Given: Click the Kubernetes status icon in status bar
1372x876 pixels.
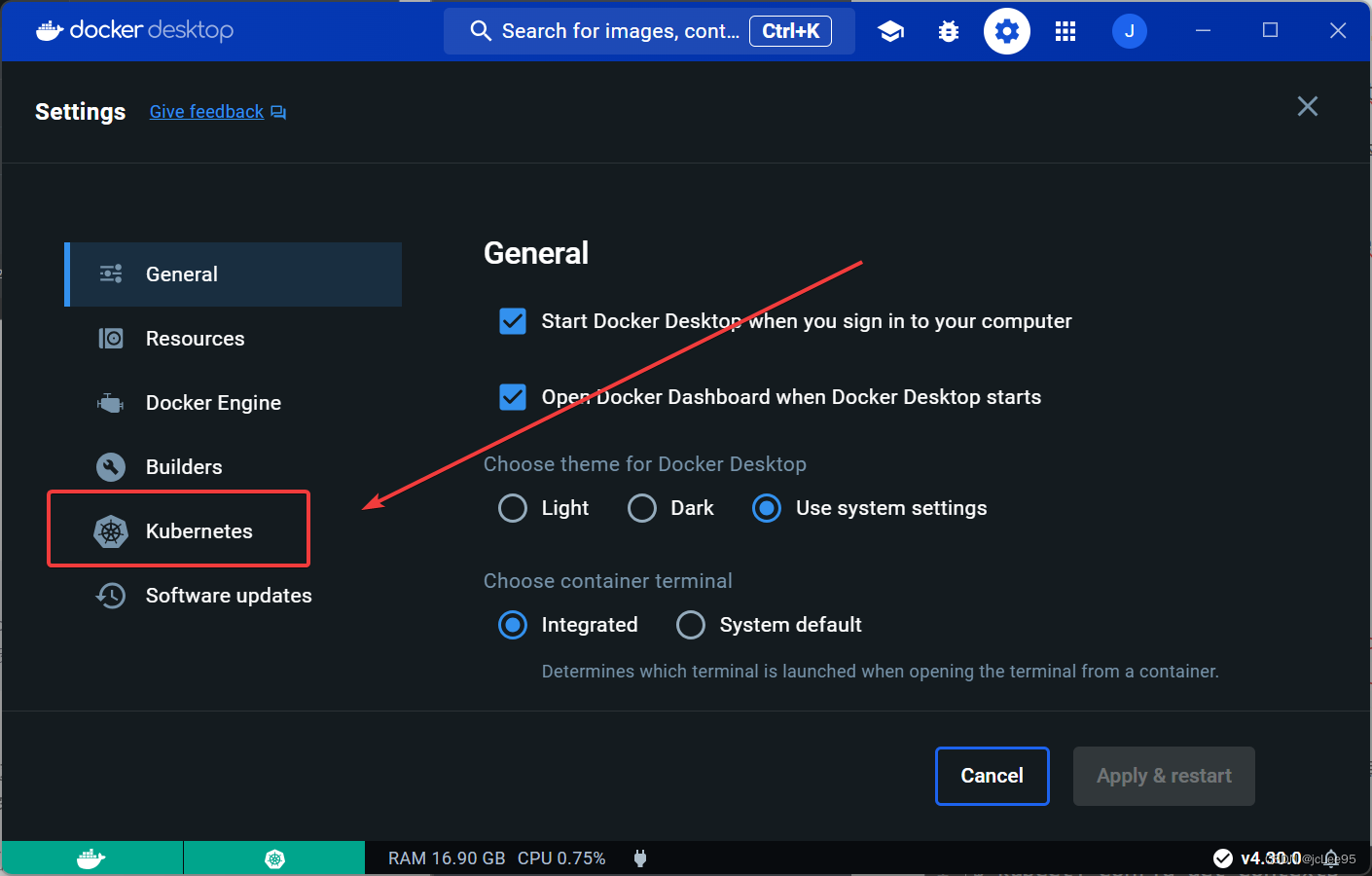Looking at the screenshot, I should pyautogui.click(x=273, y=858).
